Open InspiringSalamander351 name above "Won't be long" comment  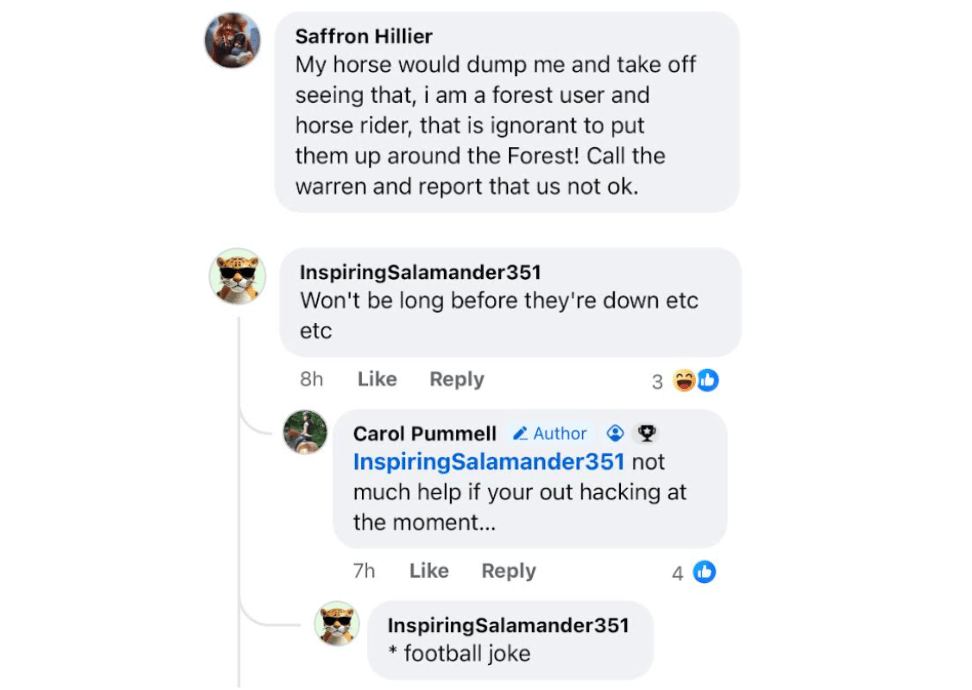[x=420, y=272]
